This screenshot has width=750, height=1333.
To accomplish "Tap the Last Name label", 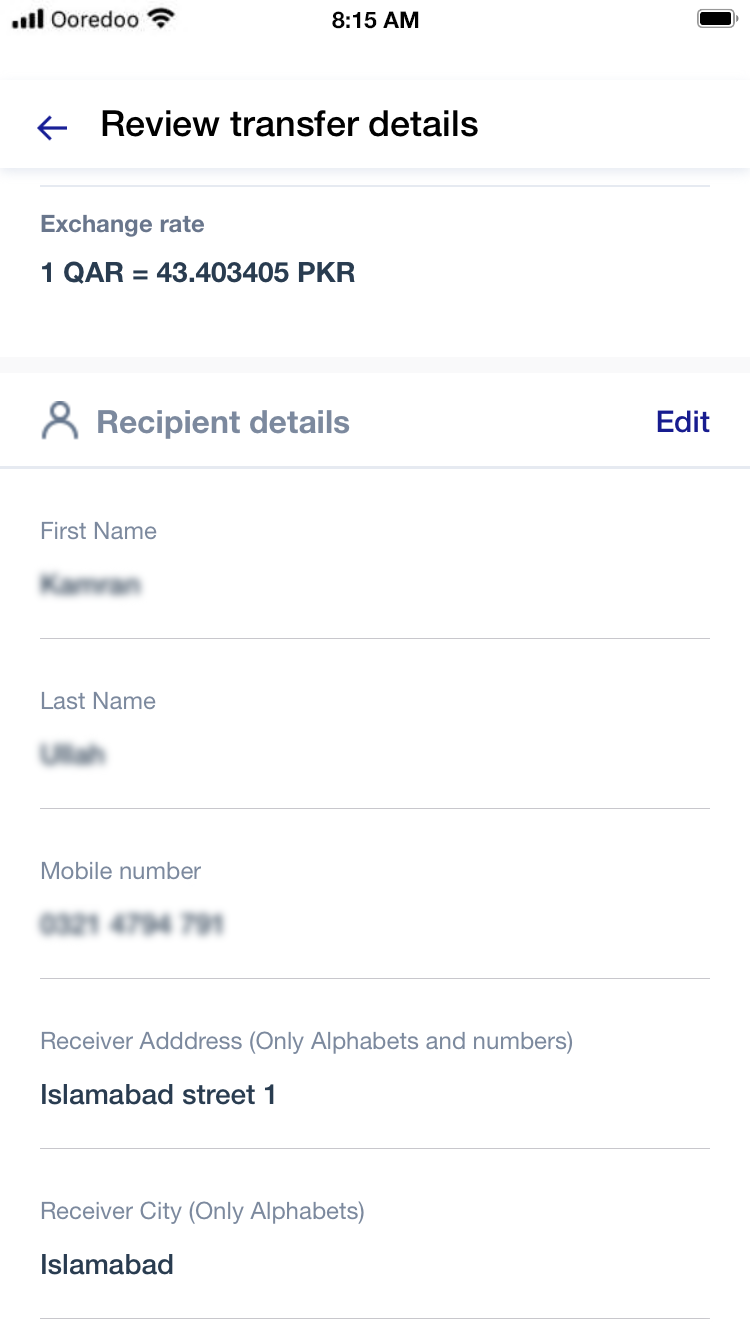I will click(98, 701).
